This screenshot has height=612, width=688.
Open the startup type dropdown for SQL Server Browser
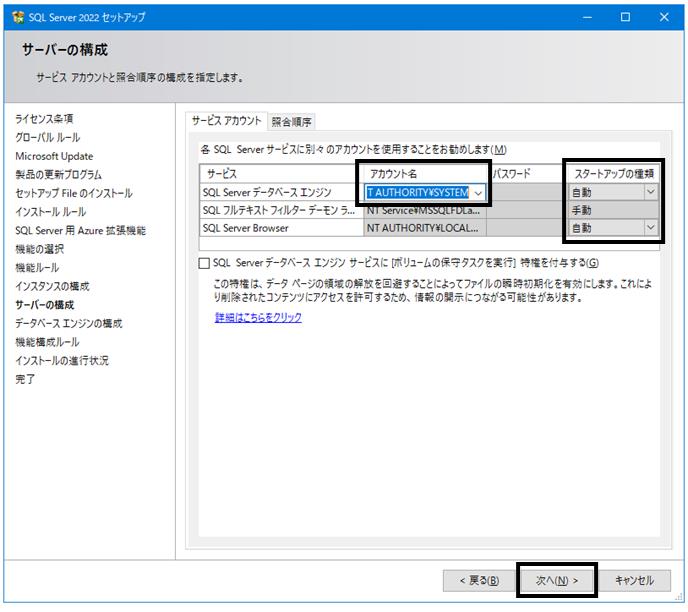pos(651,228)
